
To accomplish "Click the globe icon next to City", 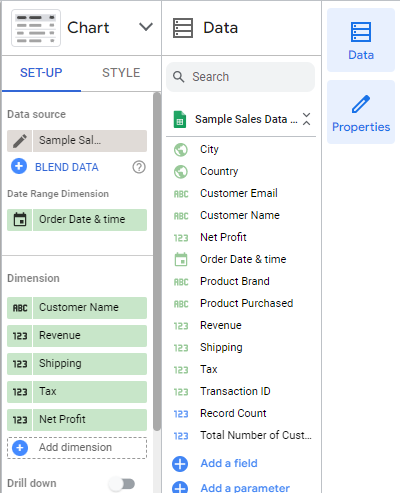I will (x=181, y=150).
